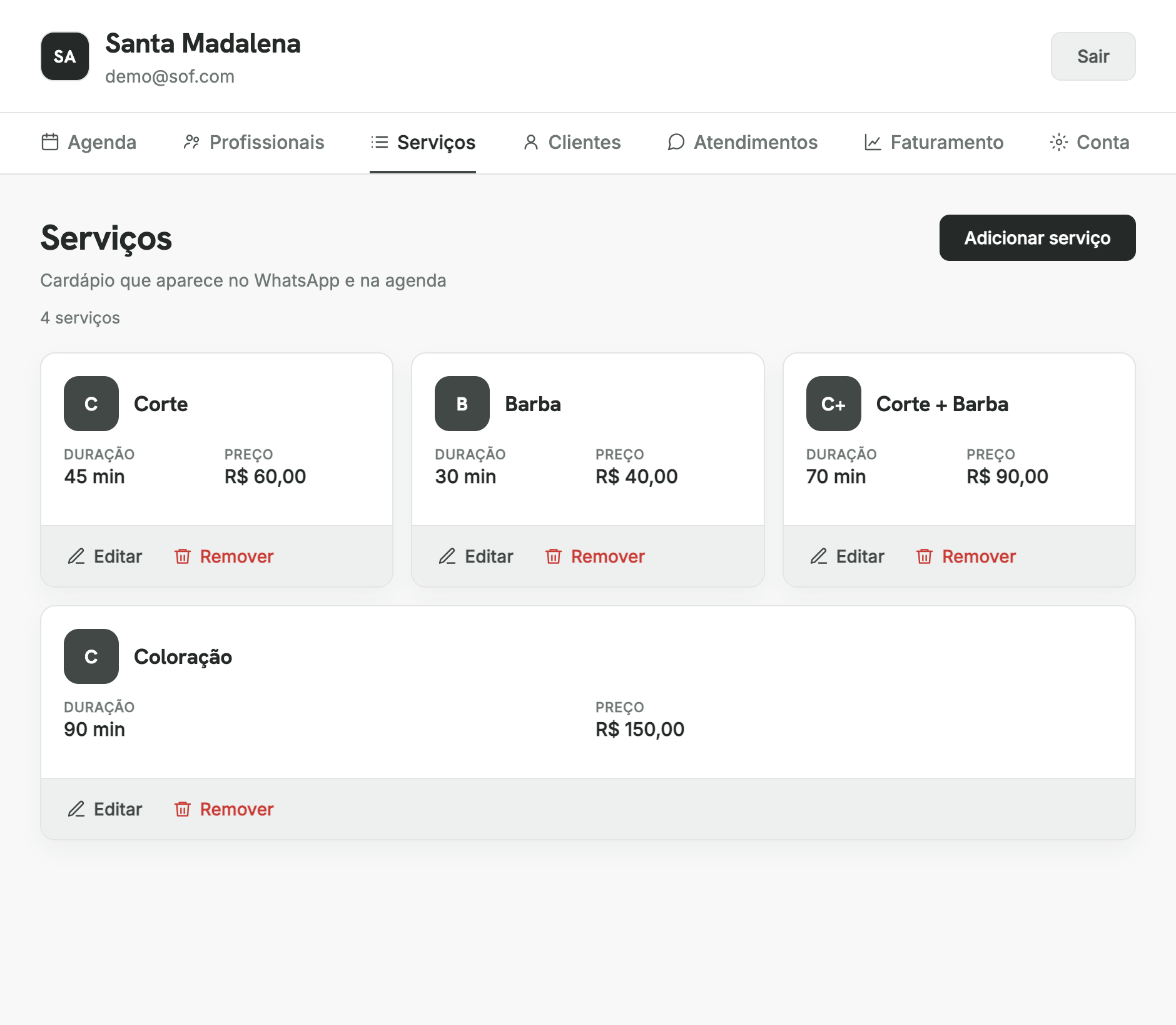
Task: Click the 'R$ 150,00' price value
Action: click(x=640, y=730)
